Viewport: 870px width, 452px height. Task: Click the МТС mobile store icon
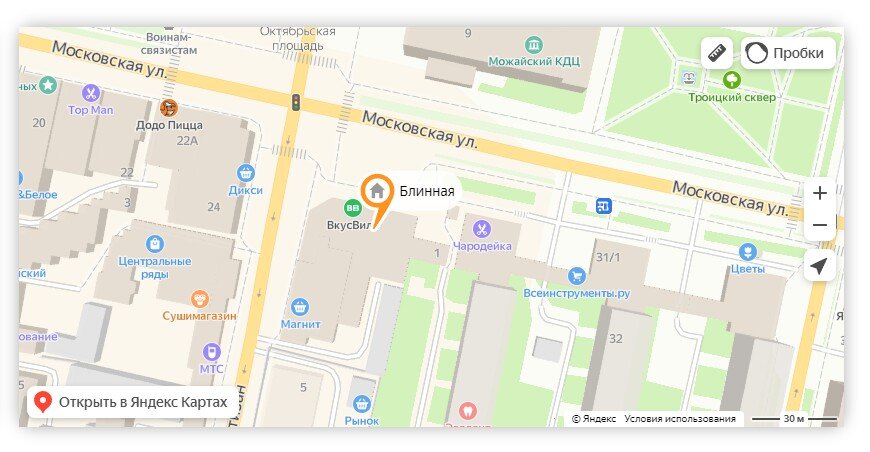point(211,352)
